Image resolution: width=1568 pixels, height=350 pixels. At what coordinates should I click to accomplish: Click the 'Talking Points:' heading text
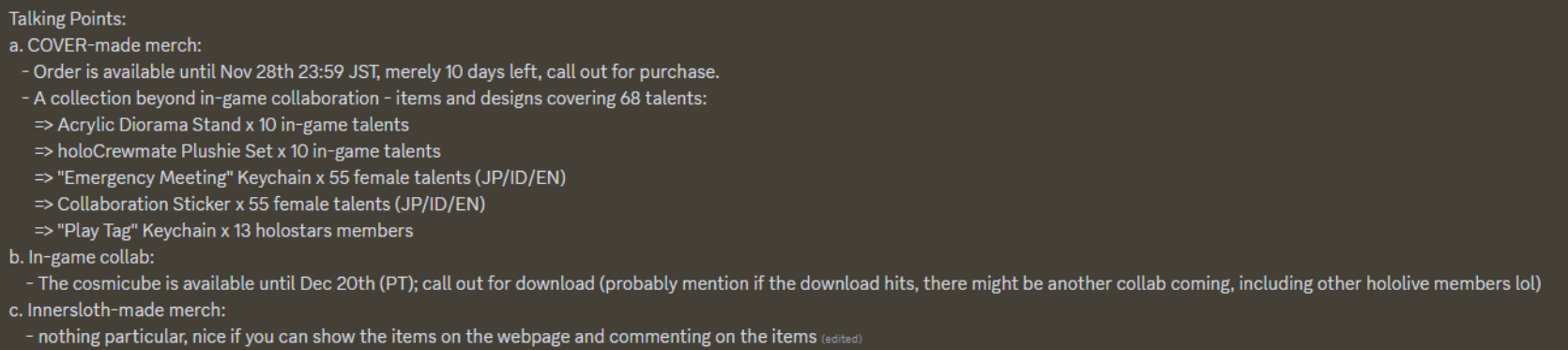point(68,19)
